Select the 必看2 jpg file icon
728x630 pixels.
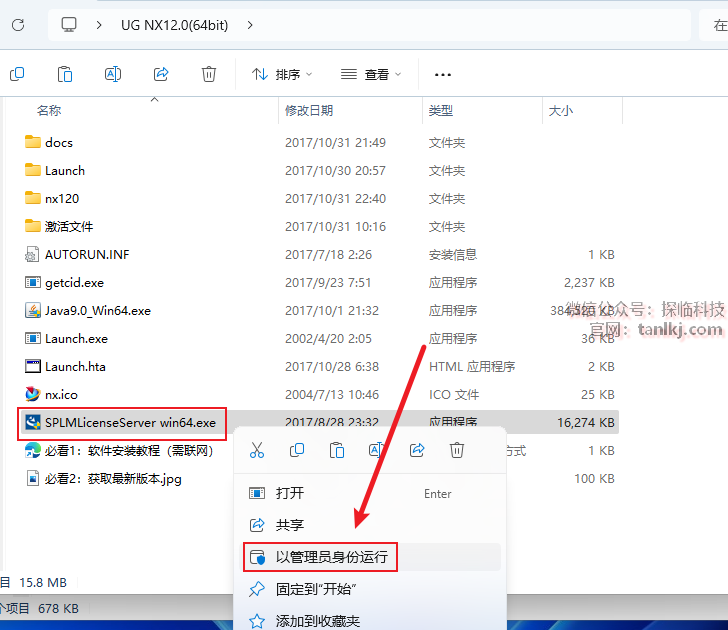pos(32,478)
